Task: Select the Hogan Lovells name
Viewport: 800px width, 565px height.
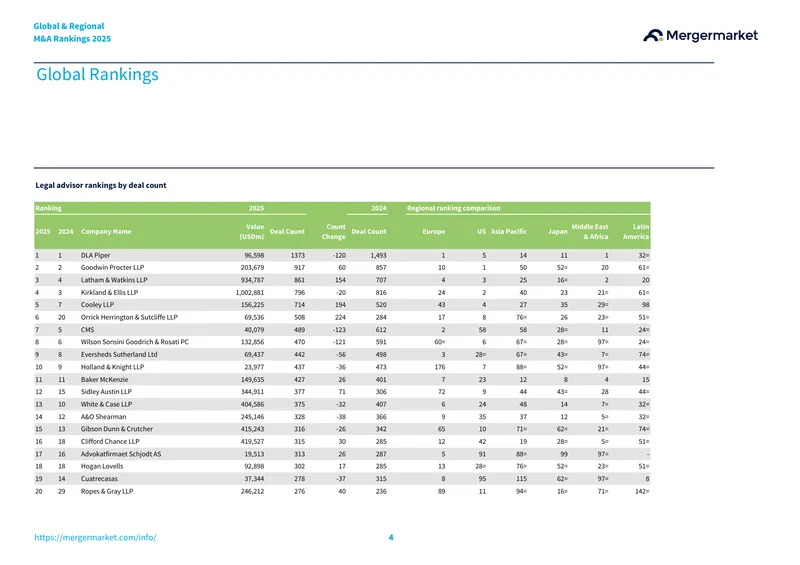Action: 102,466
